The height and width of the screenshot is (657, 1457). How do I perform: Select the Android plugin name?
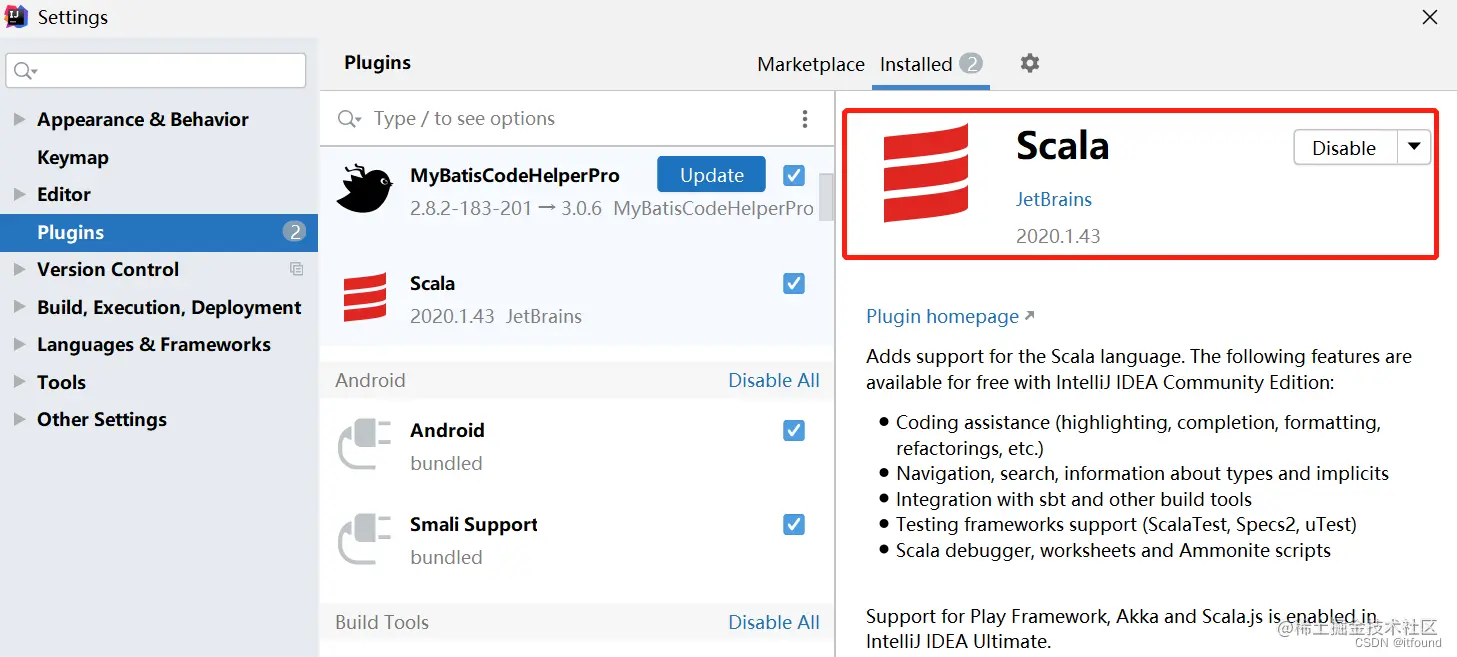447,430
